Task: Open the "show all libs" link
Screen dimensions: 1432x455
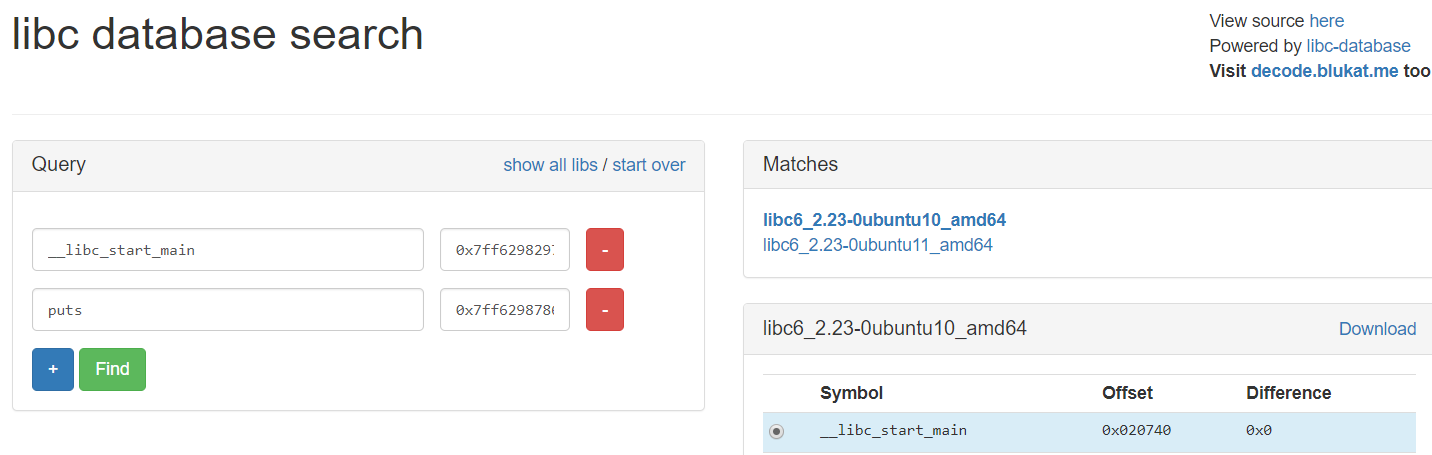Action: 550,165
